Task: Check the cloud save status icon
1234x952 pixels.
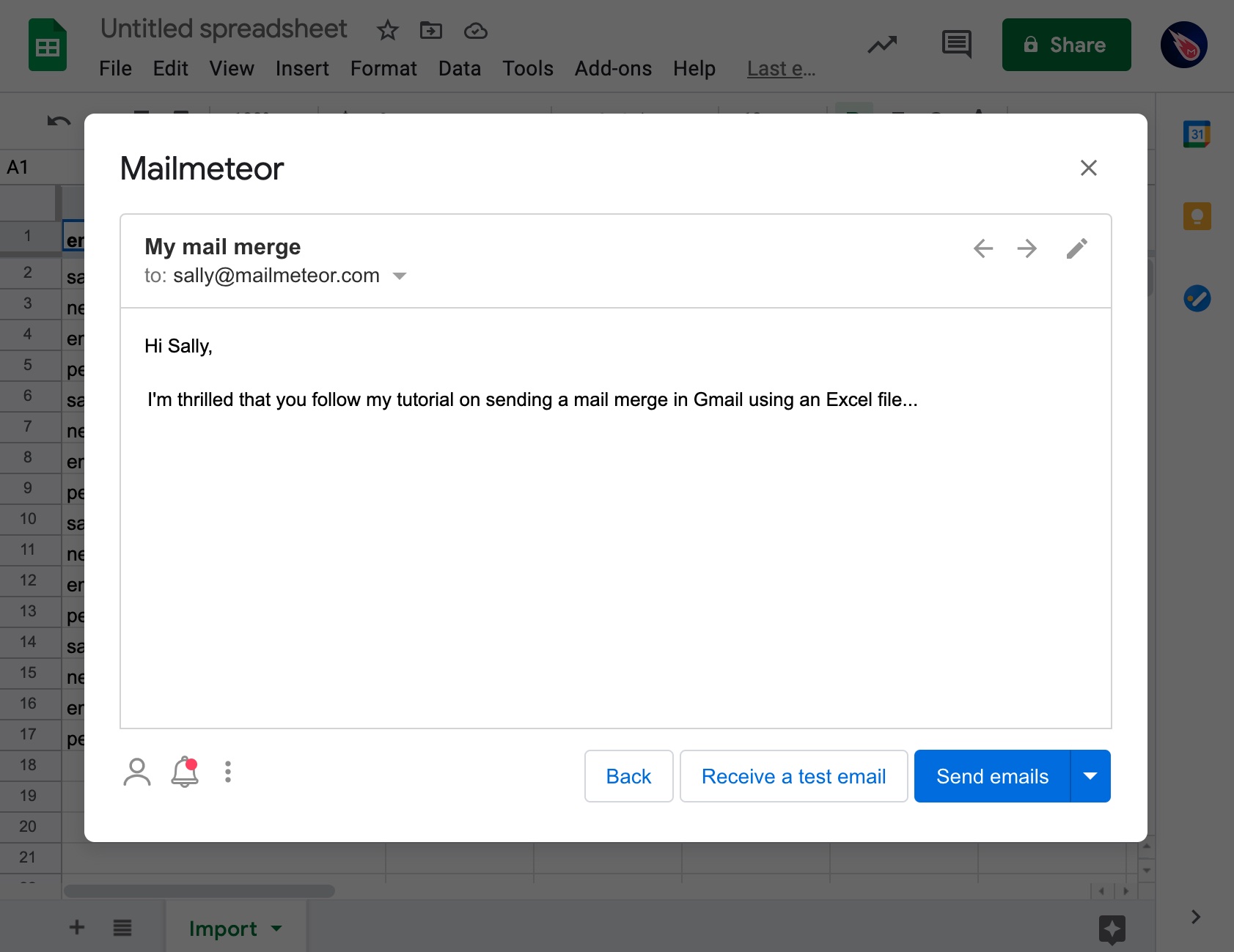Action: 476,30
